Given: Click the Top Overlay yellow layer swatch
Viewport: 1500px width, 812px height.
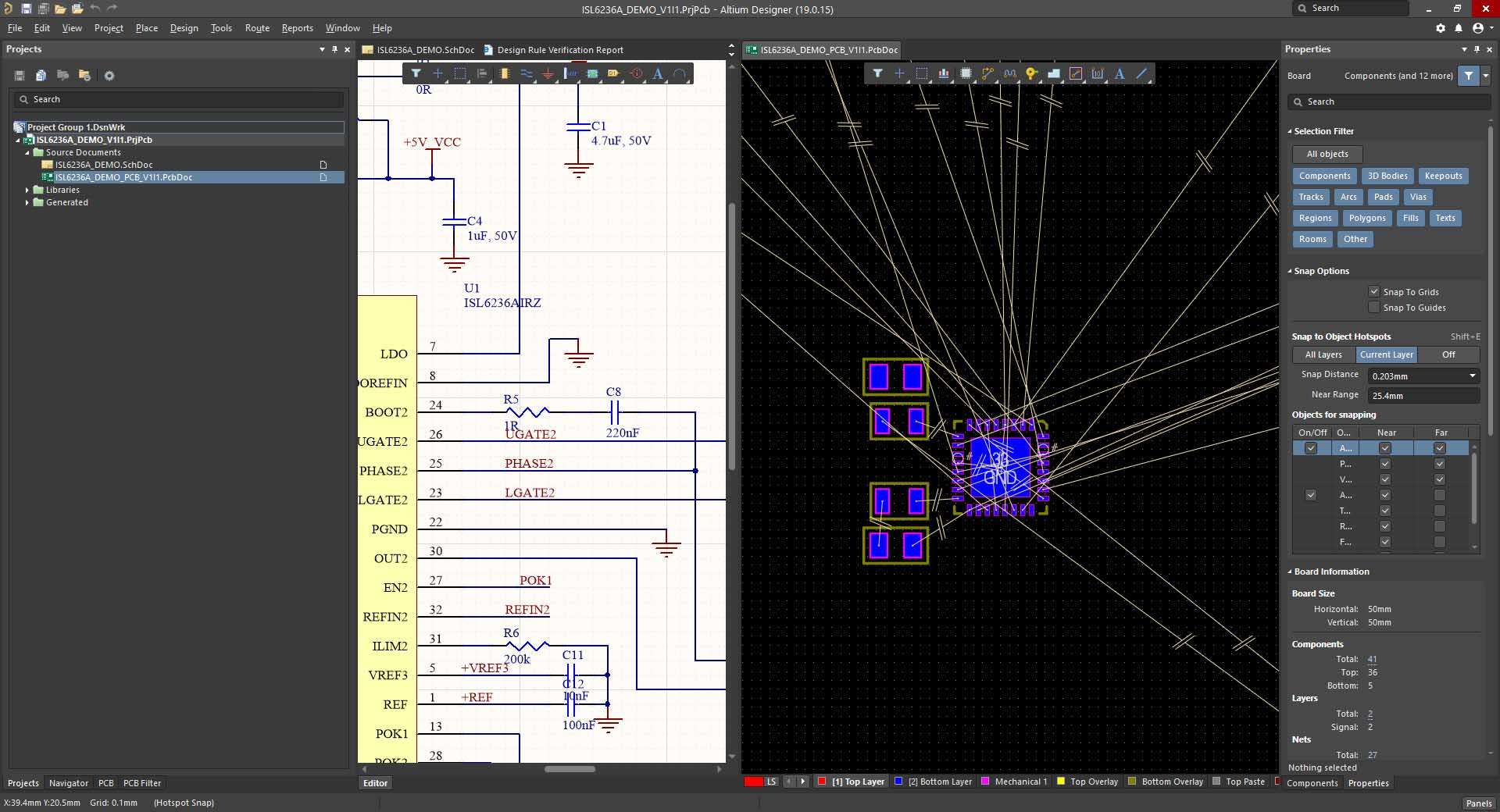Looking at the screenshot, I should click(x=1061, y=782).
